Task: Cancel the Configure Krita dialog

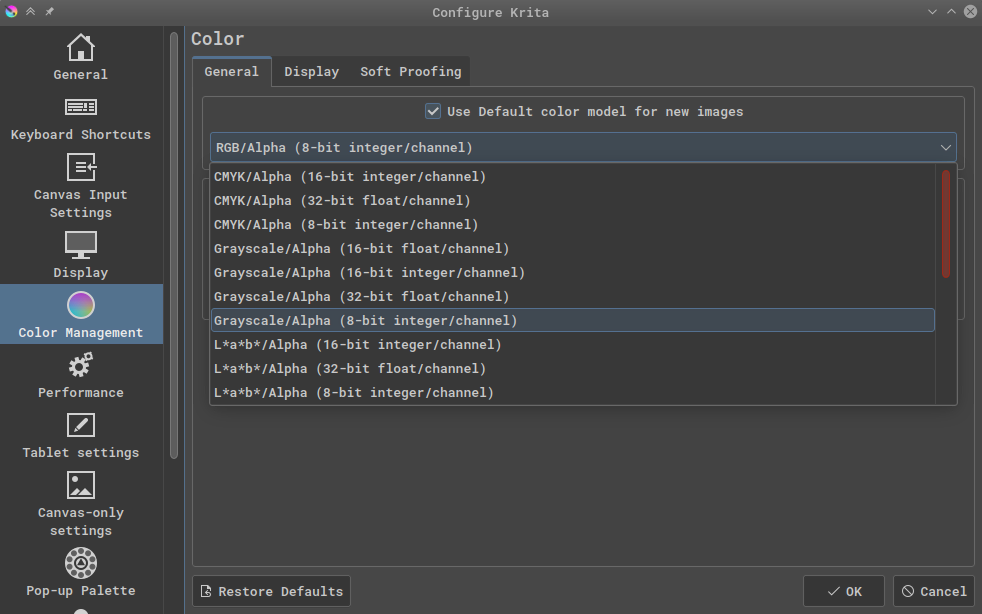Action: (934, 591)
